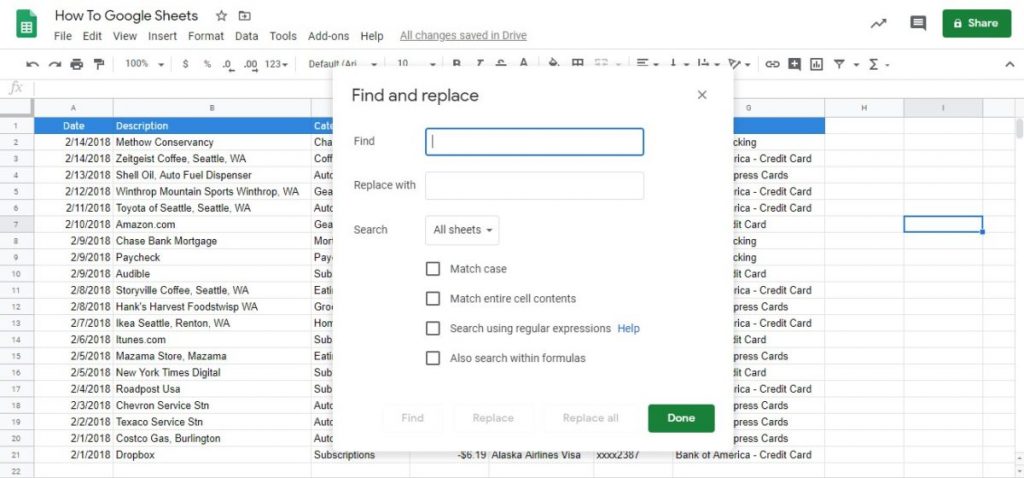The image size is (1024, 478).
Task: Open the 100% zoom dropdown
Action: click(143, 64)
